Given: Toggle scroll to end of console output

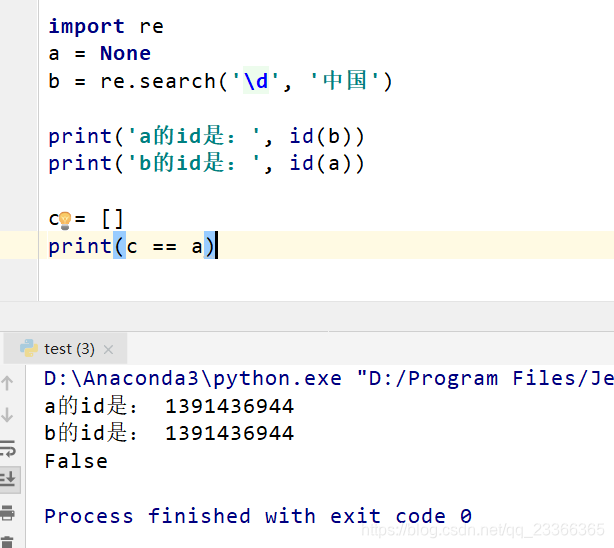Looking at the screenshot, I should (8, 479).
